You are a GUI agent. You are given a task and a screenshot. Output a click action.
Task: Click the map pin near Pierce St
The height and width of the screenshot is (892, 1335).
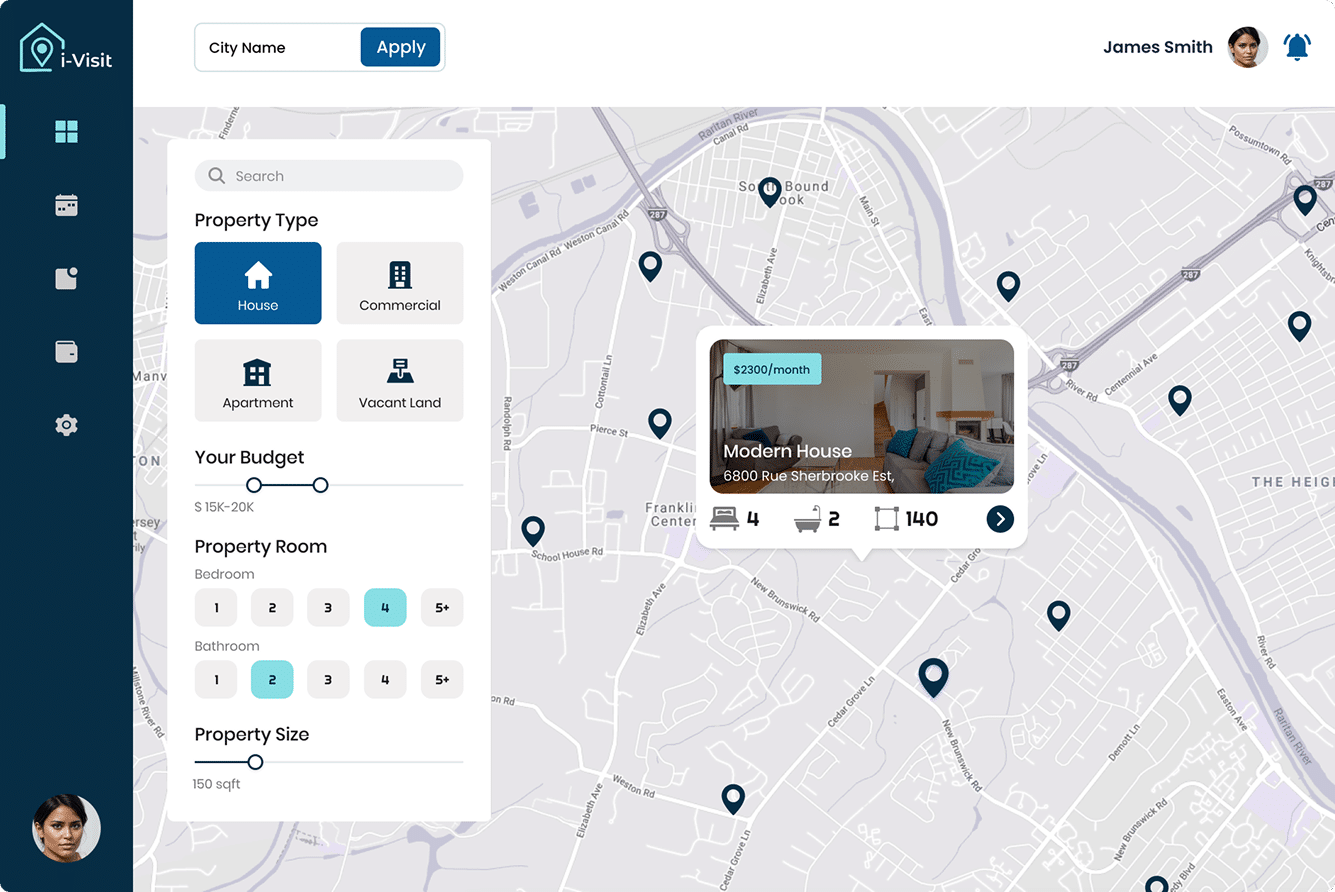(x=660, y=423)
